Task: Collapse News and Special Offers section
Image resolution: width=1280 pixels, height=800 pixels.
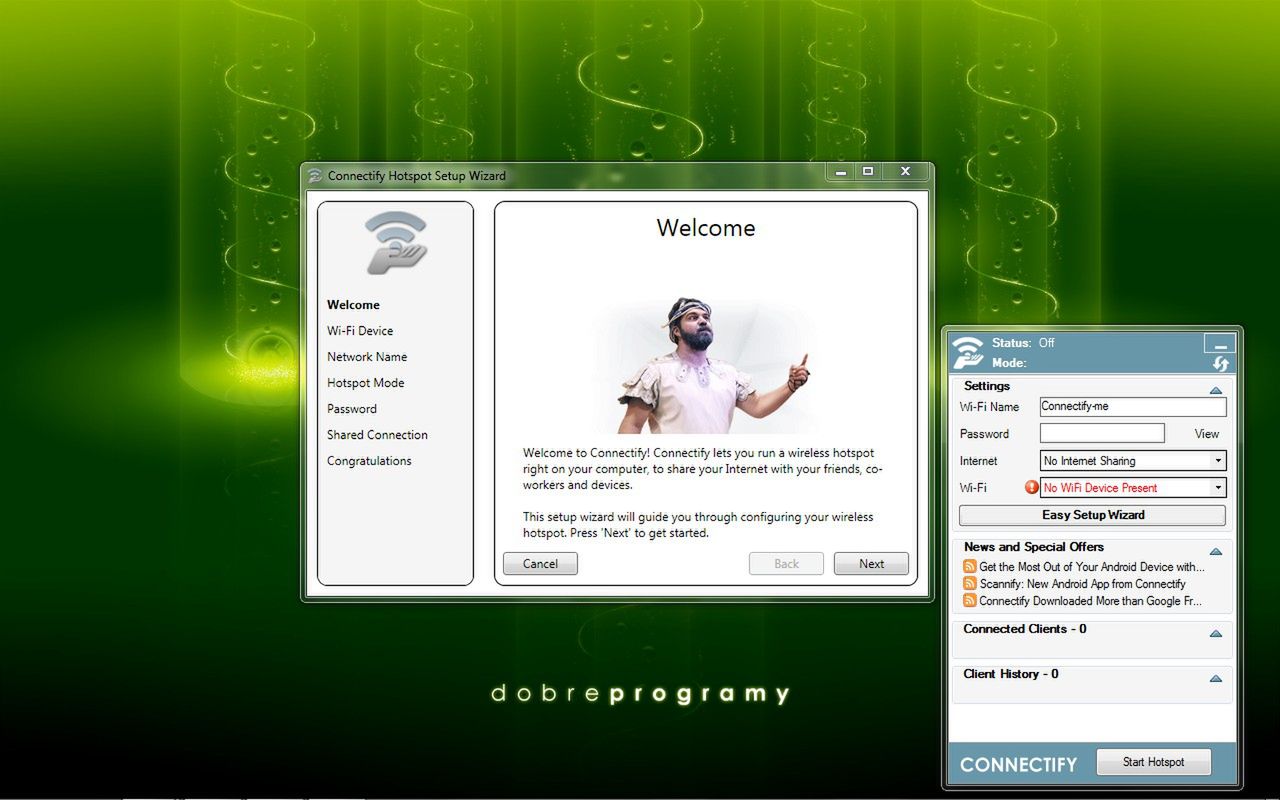Action: 1216,551
